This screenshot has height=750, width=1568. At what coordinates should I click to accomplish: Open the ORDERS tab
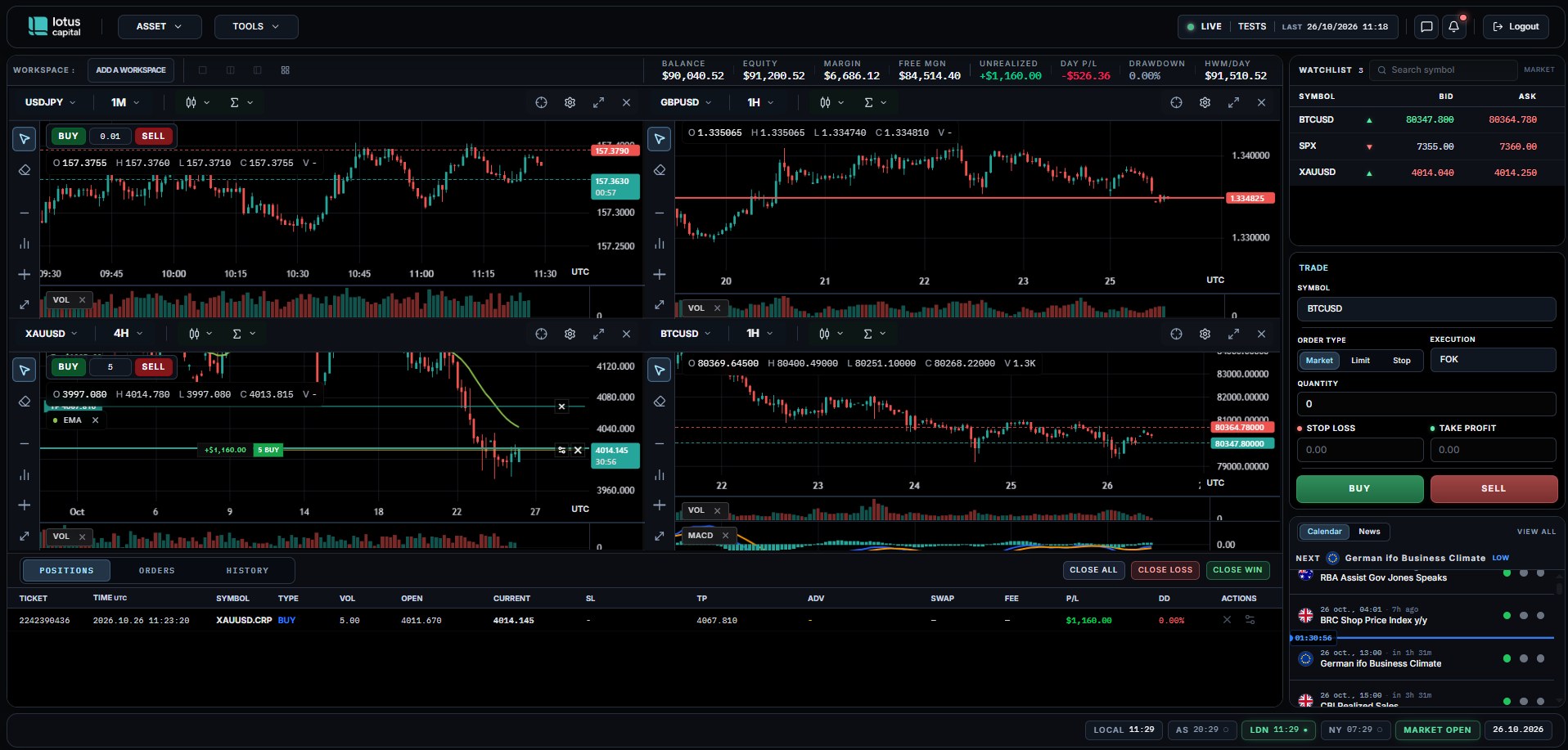[157, 571]
